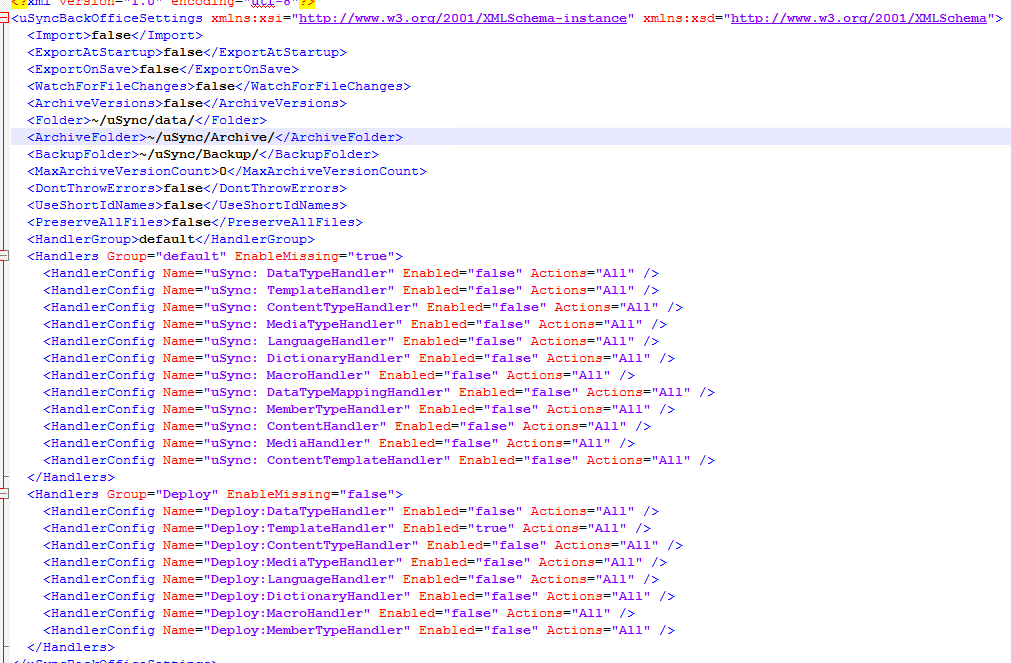Click the uSync: ContentTypeHandler config line
This screenshot has width=1011, height=663.
pos(363,307)
